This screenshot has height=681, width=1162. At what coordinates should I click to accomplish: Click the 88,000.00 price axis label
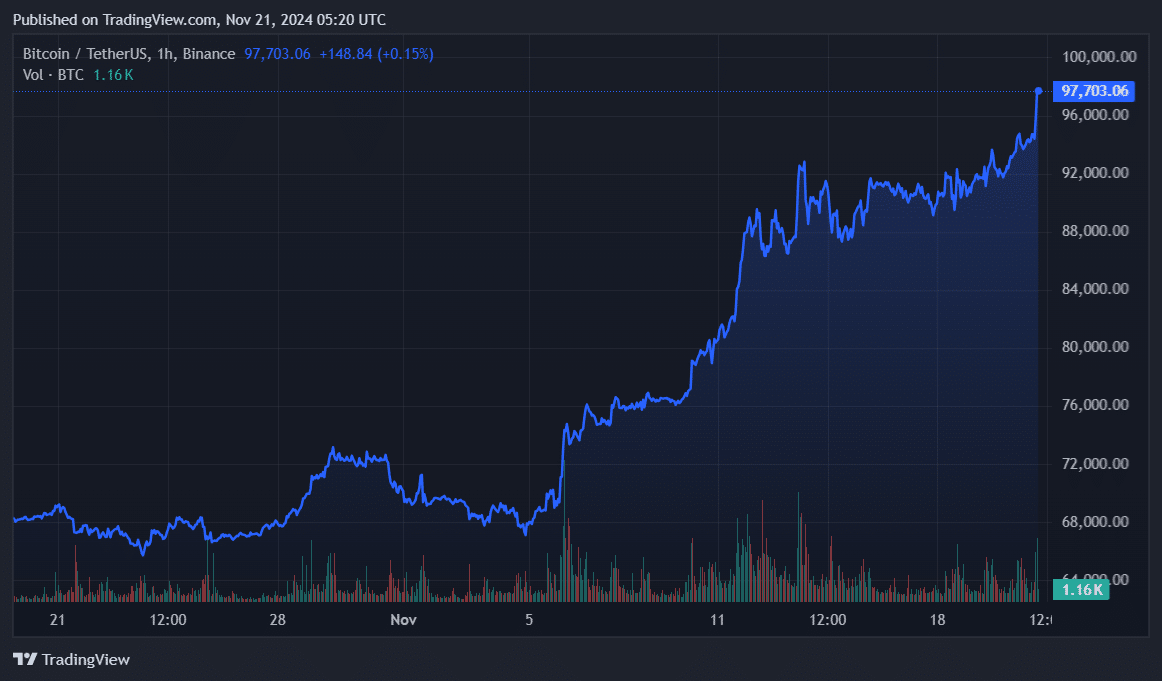pos(1095,231)
